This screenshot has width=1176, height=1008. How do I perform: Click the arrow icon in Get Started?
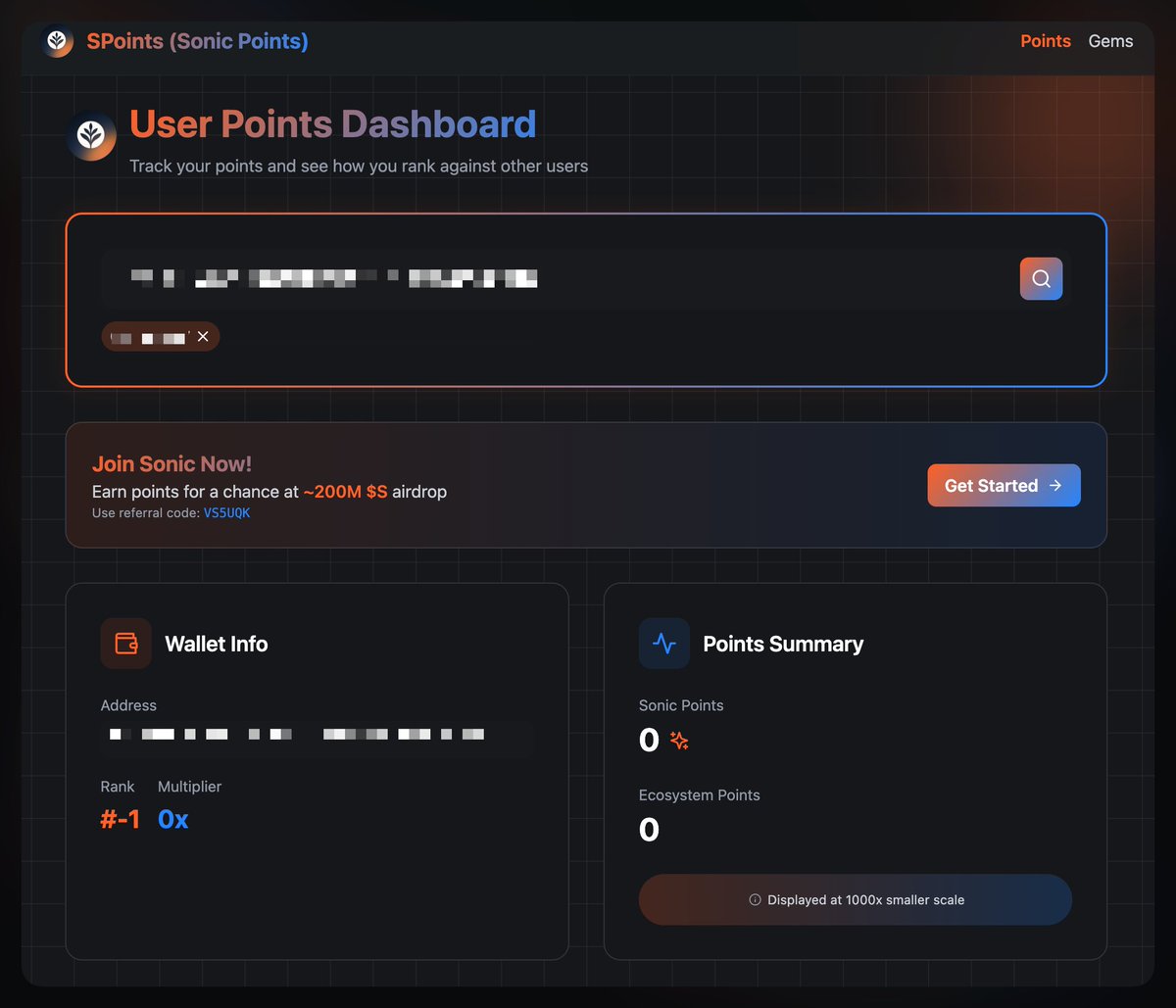tap(1055, 486)
